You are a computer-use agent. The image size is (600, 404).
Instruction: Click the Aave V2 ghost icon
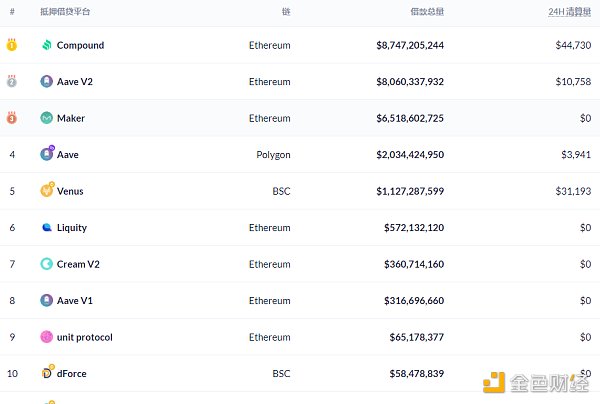coord(46,81)
